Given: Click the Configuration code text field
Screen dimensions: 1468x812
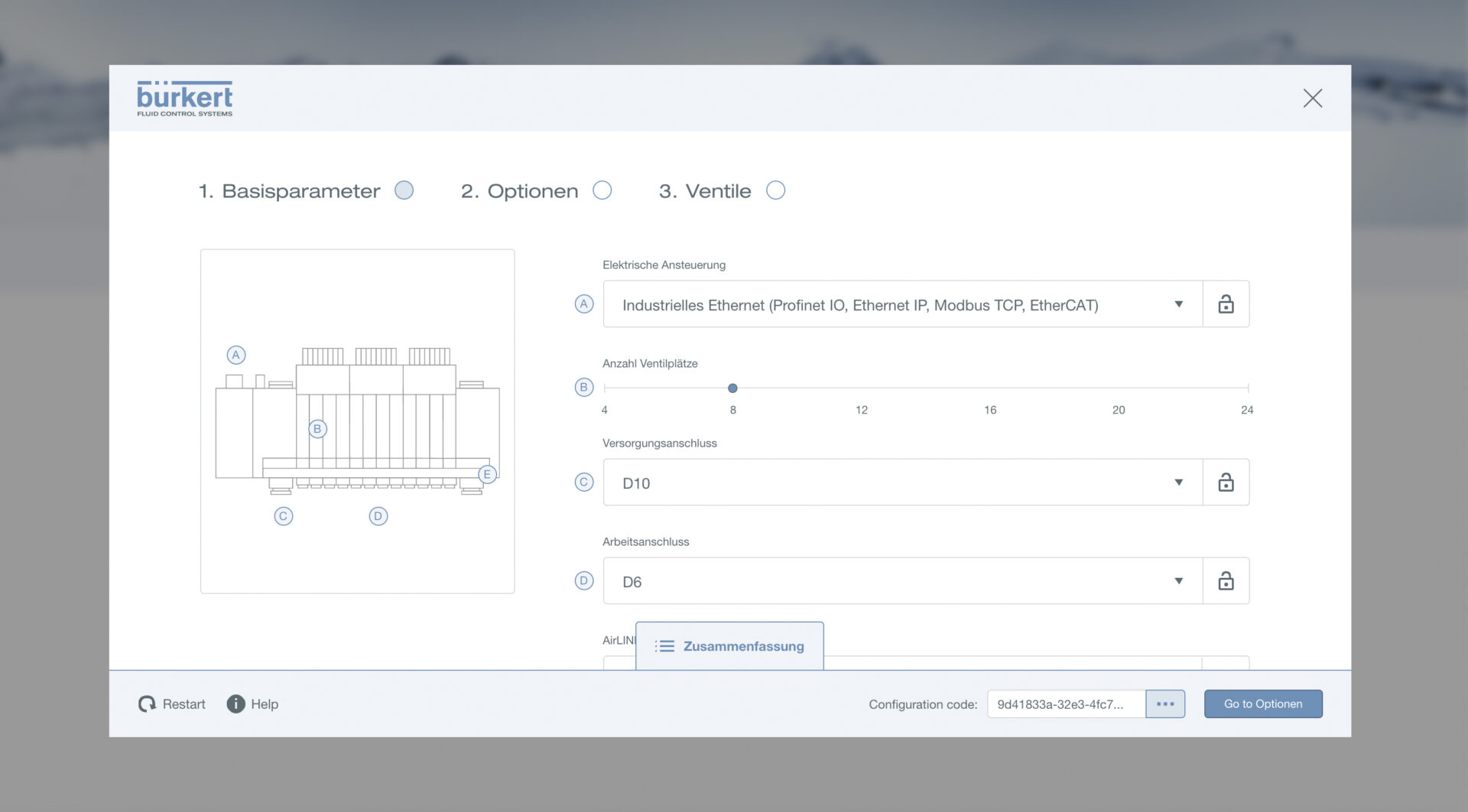Looking at the screenshot, I should [x=1065, y=704].
